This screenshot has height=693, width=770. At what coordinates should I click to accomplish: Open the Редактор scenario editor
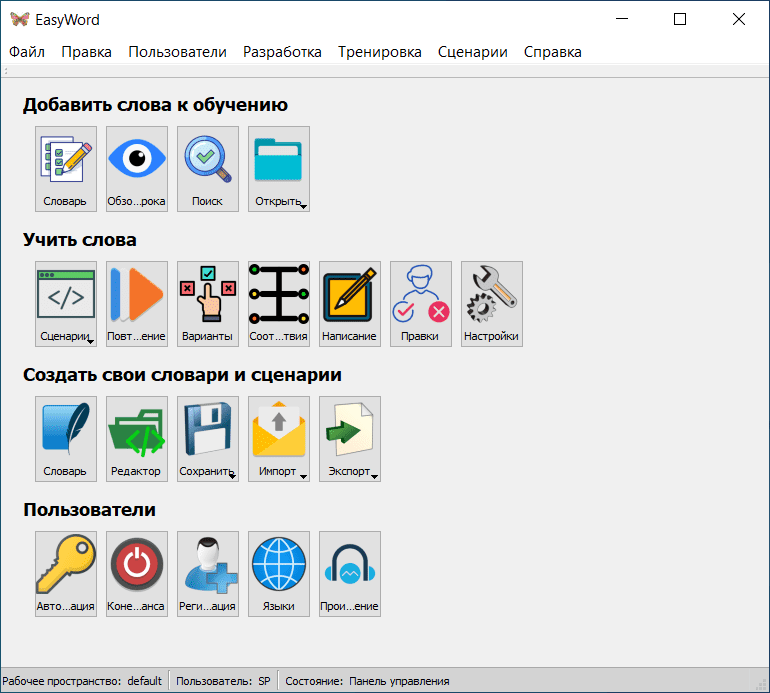[137, 439]
